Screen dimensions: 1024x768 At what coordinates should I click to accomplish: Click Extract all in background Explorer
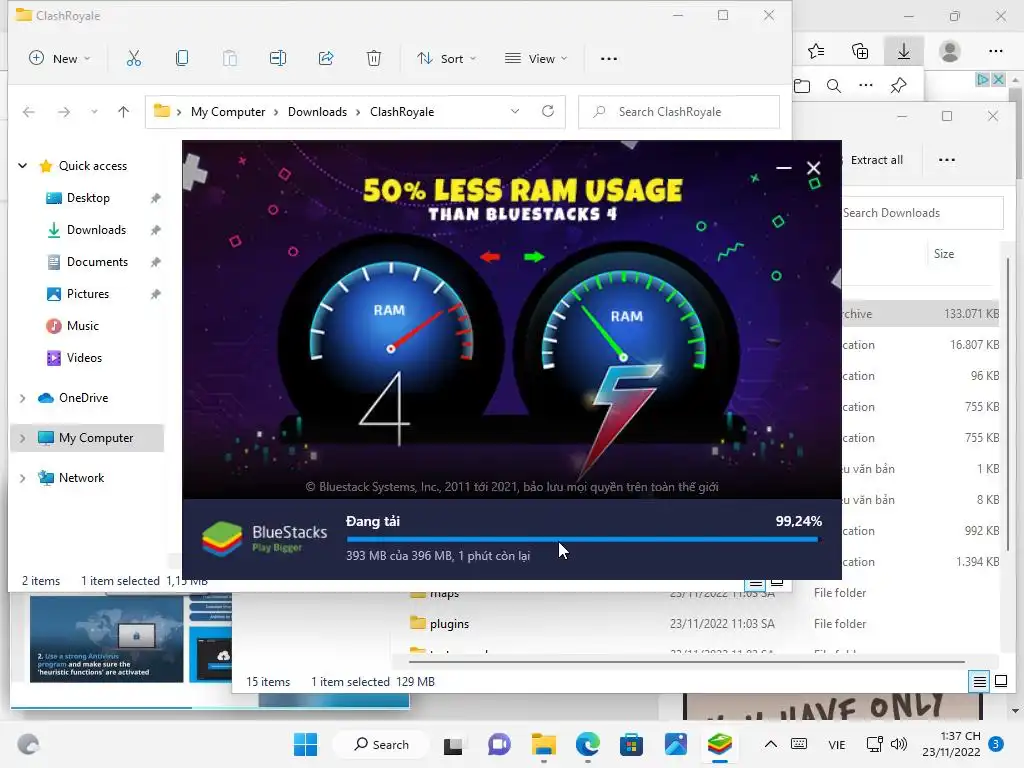pyautogui.click(x=876, y=160)
